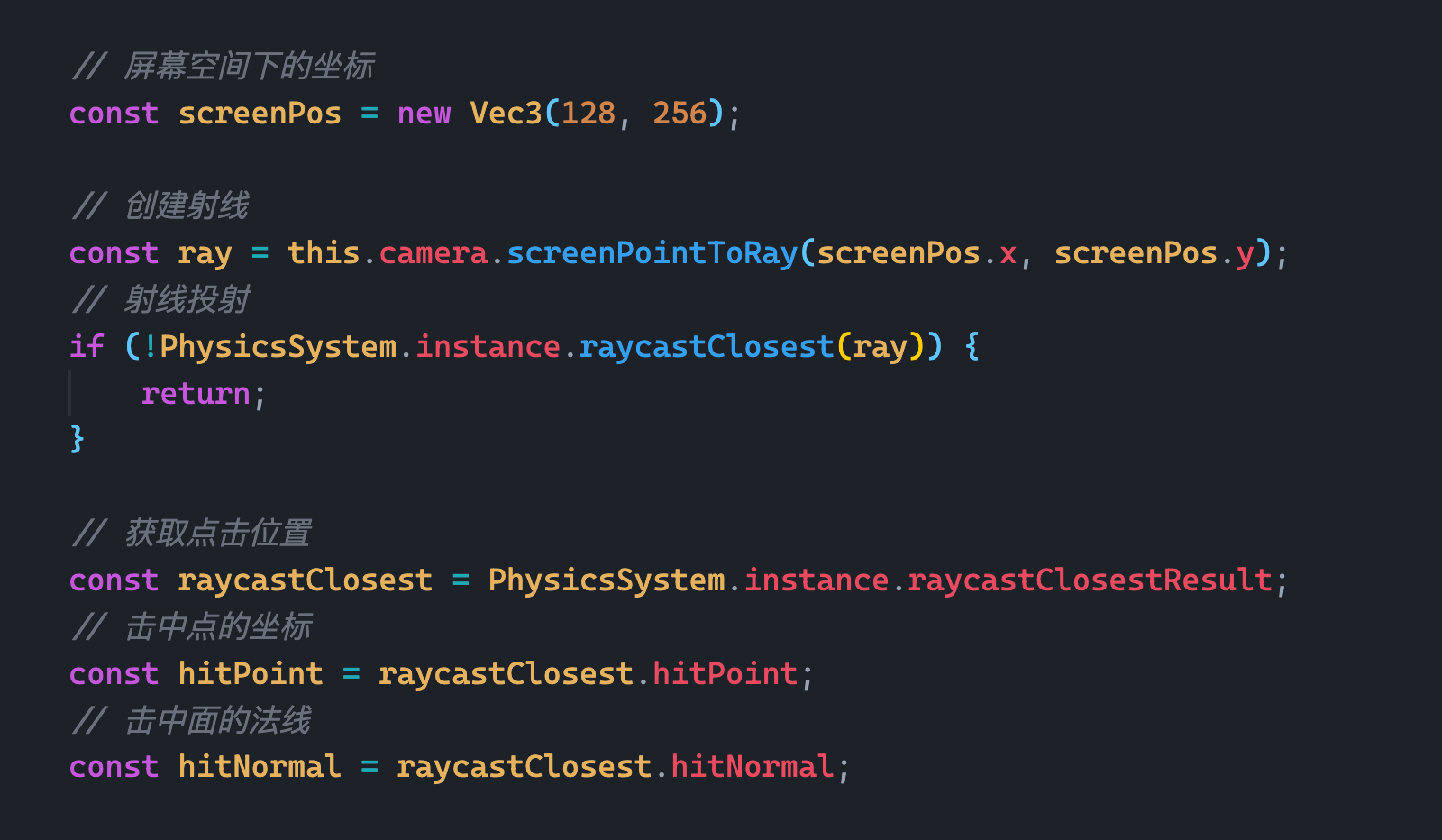Image resolution: width=1442 pixels, height=840 pixels.
Task: Click the 'new' keyword
Action: (x=424, y=114)
